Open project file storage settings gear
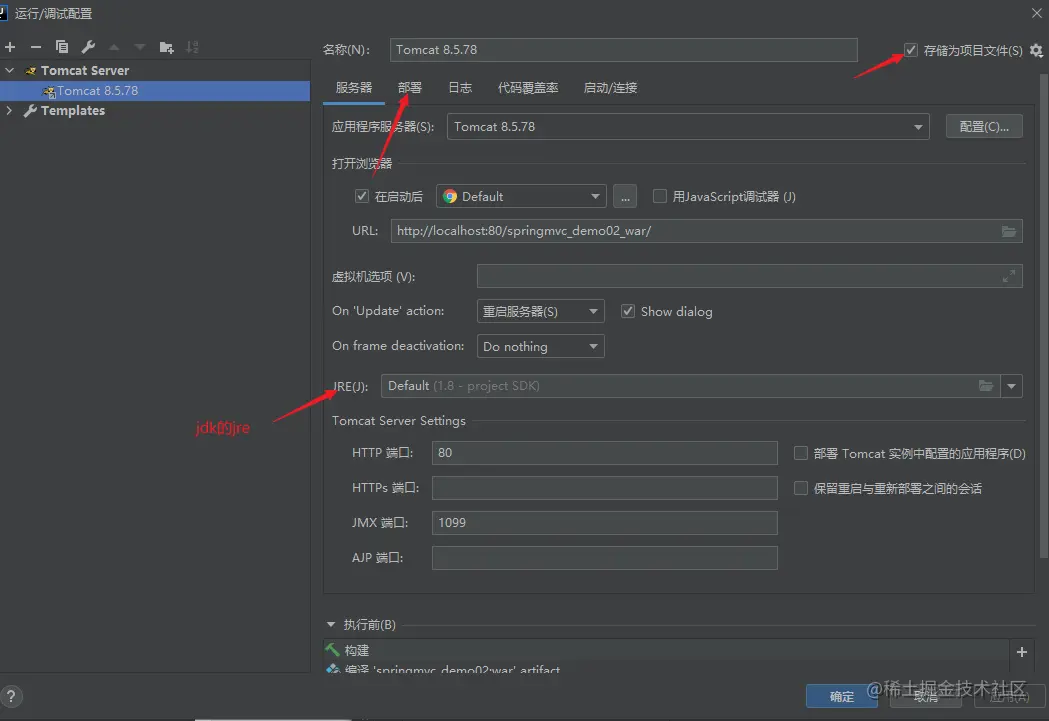Viewport: 1049px width, 721px height. (x=1036, y=50)
